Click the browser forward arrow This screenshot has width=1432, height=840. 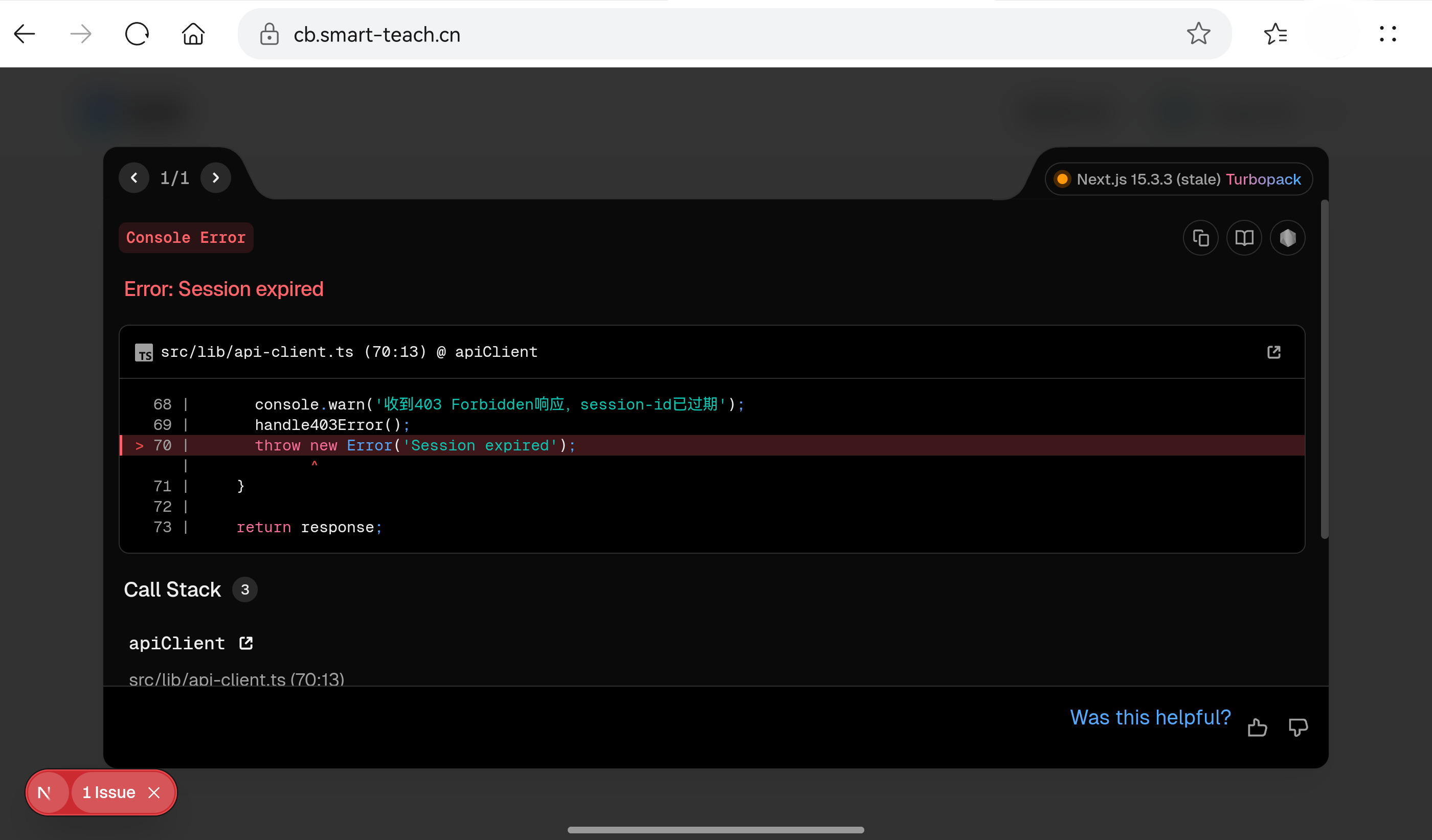tap(81, 34)
